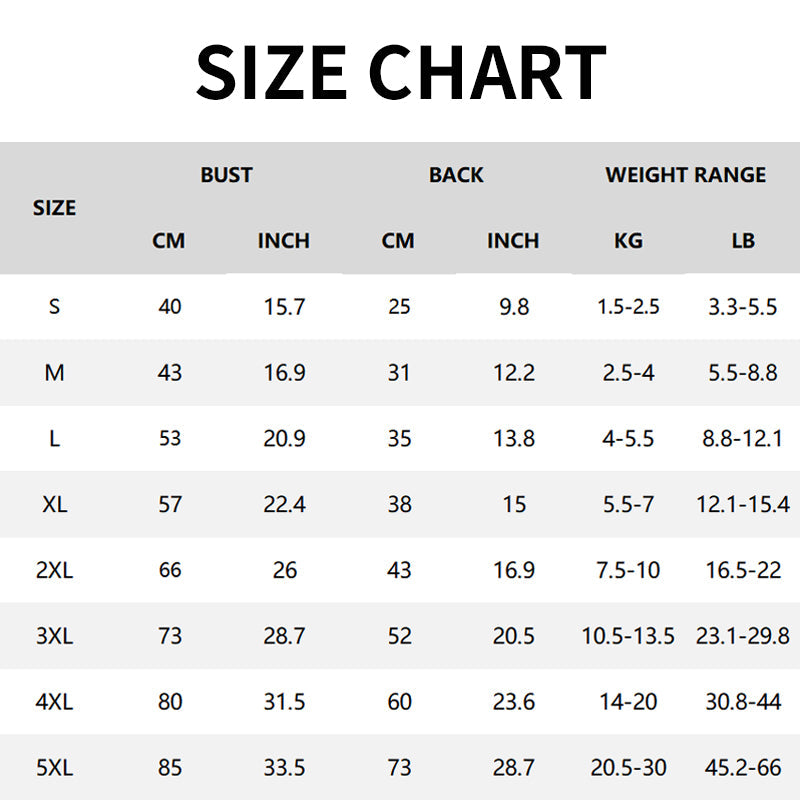
Task: Click the WEIGHT RANGE column header
Action: pos(685,175)
